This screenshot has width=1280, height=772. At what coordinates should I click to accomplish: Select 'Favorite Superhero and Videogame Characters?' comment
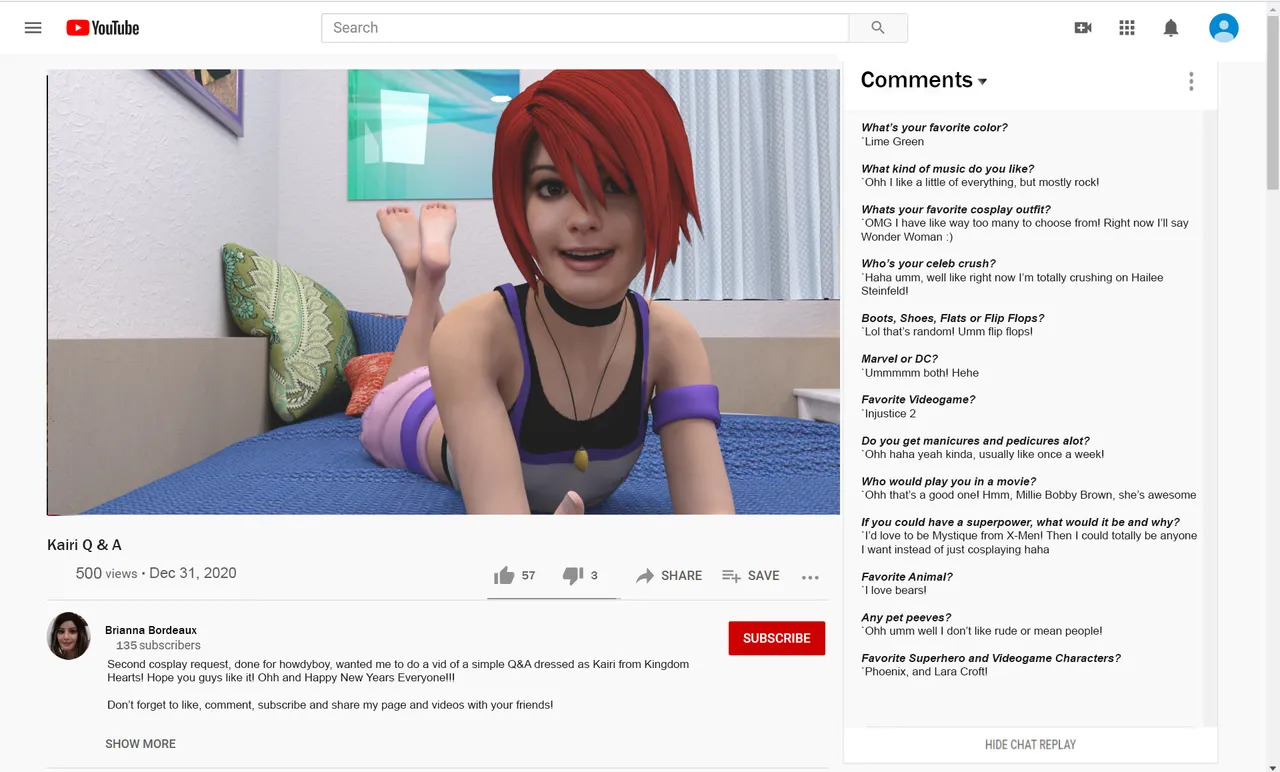(x=991, y=659)
